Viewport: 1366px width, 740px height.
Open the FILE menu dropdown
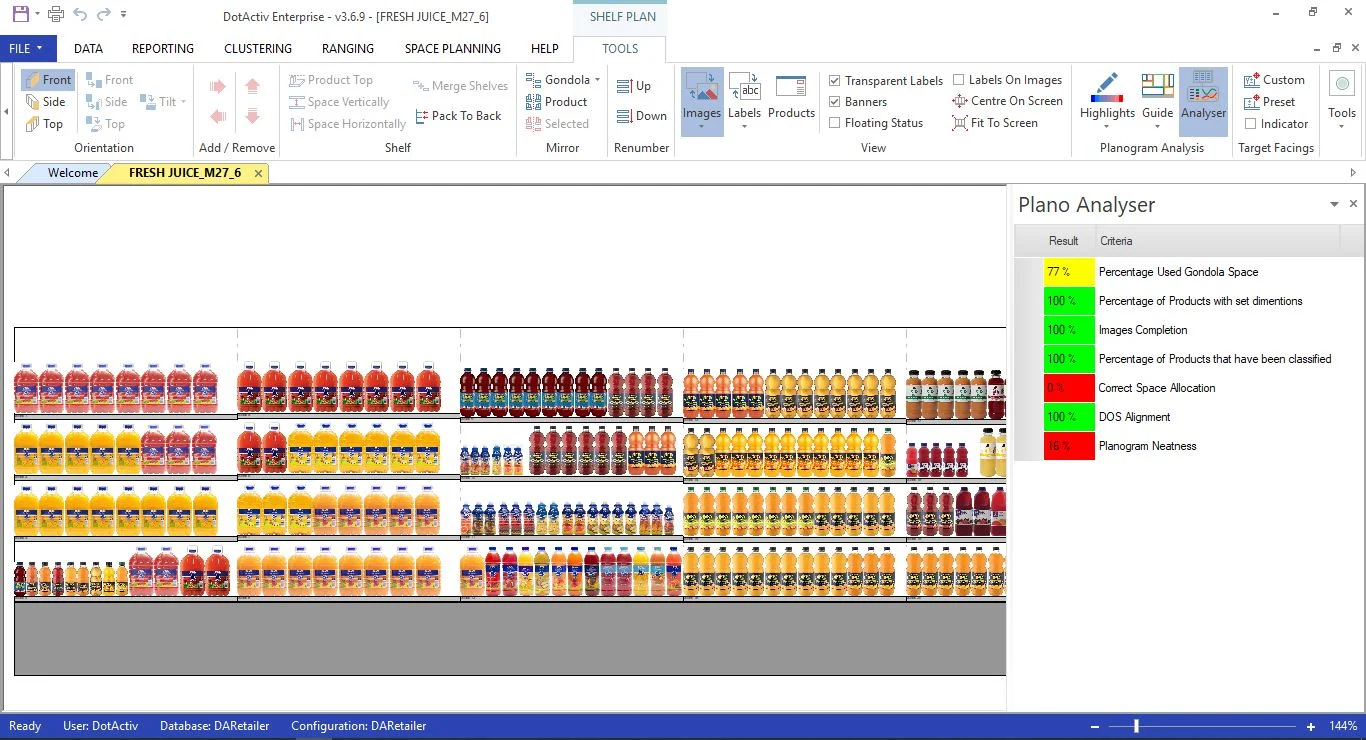[28, 48]
